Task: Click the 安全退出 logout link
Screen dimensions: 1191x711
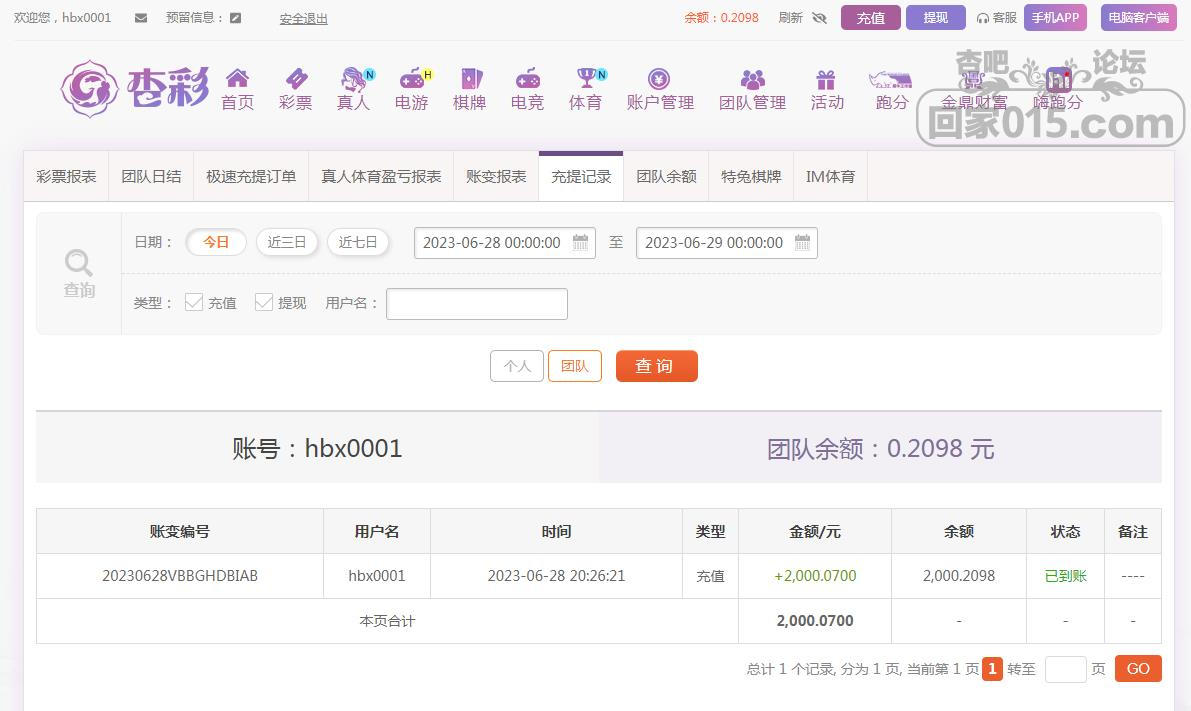Action: [303, 18]
